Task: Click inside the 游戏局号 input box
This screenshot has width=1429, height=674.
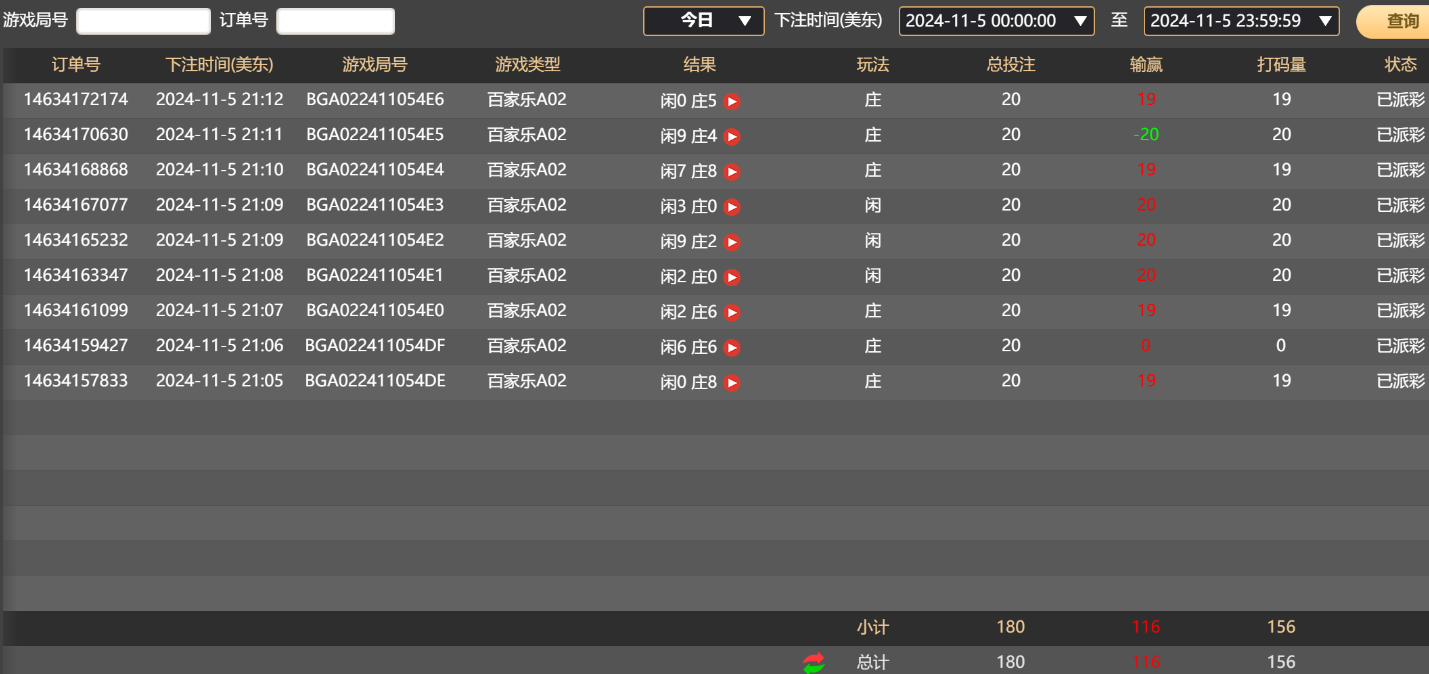Action: click(142, 20)
